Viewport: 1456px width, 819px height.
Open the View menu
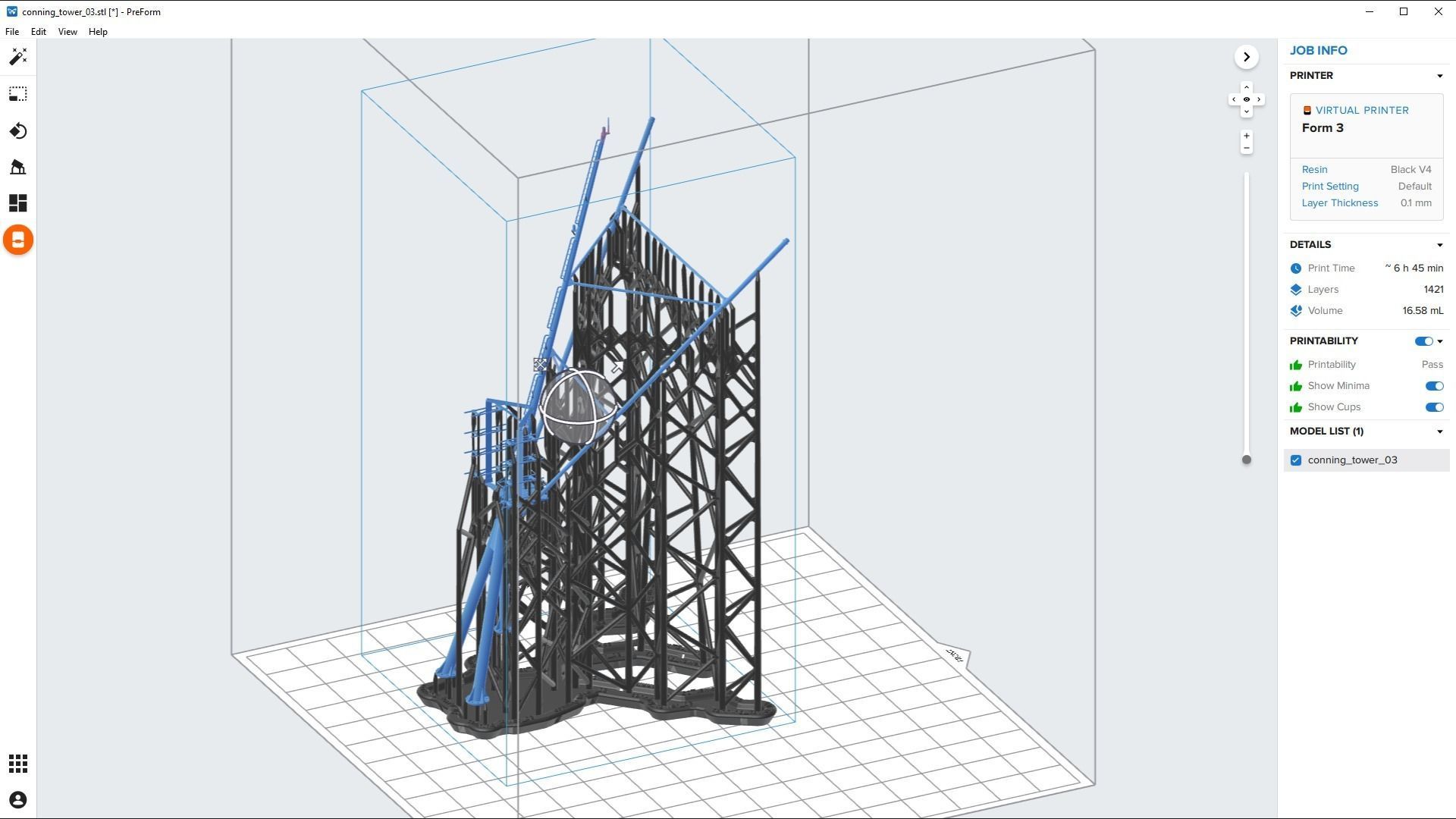67,32
